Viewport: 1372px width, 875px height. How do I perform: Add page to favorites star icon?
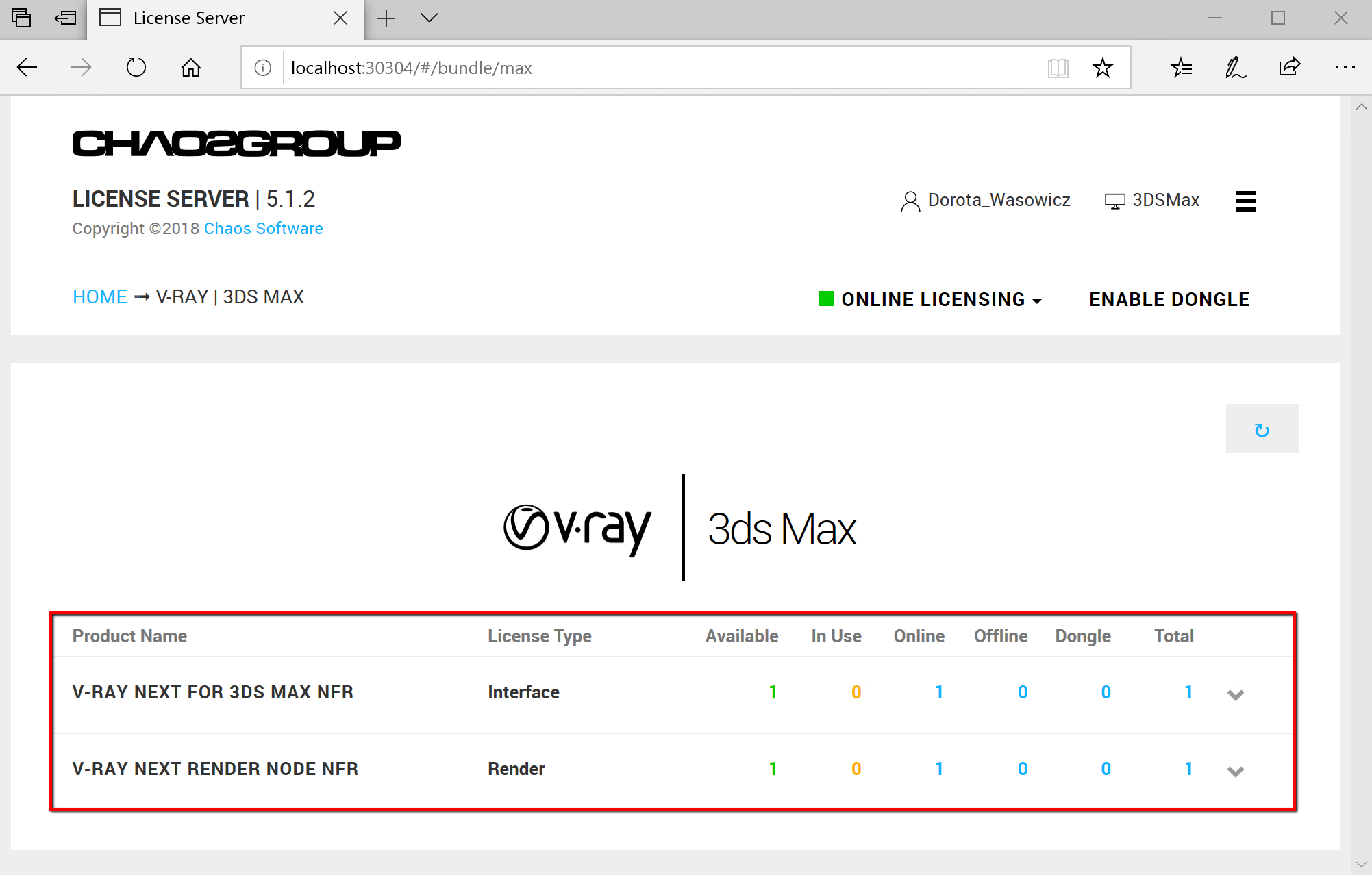tap(1102, 67)
